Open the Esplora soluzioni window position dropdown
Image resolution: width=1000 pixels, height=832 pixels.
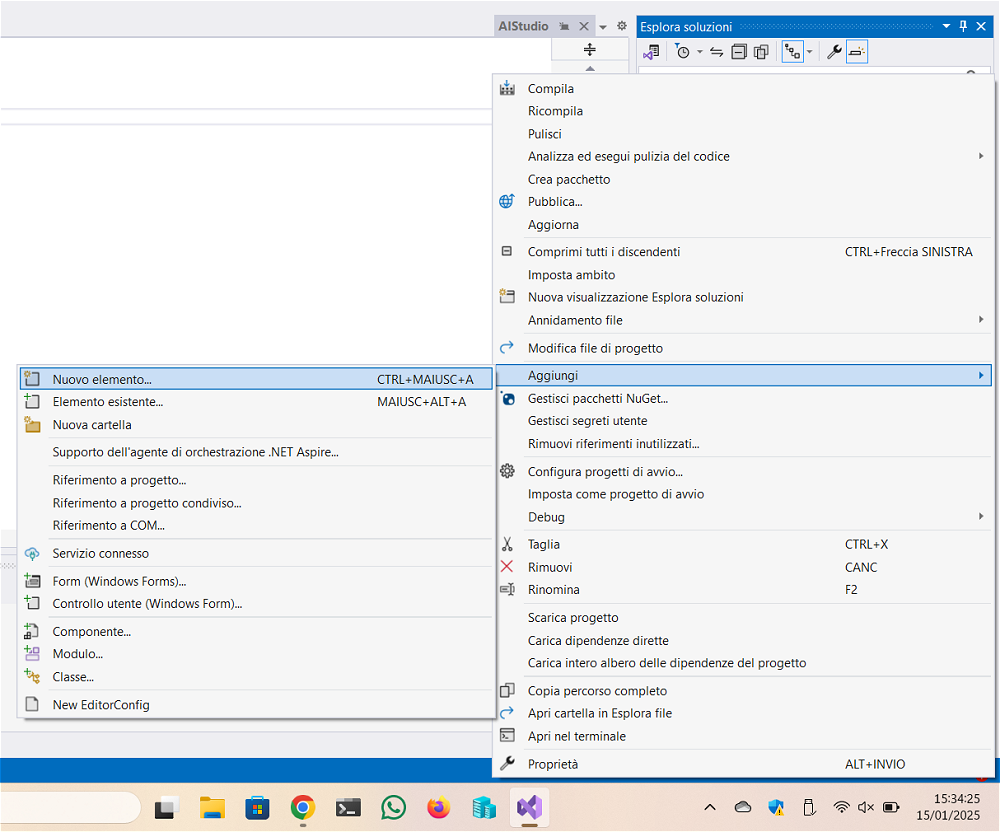pyautogui.click(x=946, y=27)
